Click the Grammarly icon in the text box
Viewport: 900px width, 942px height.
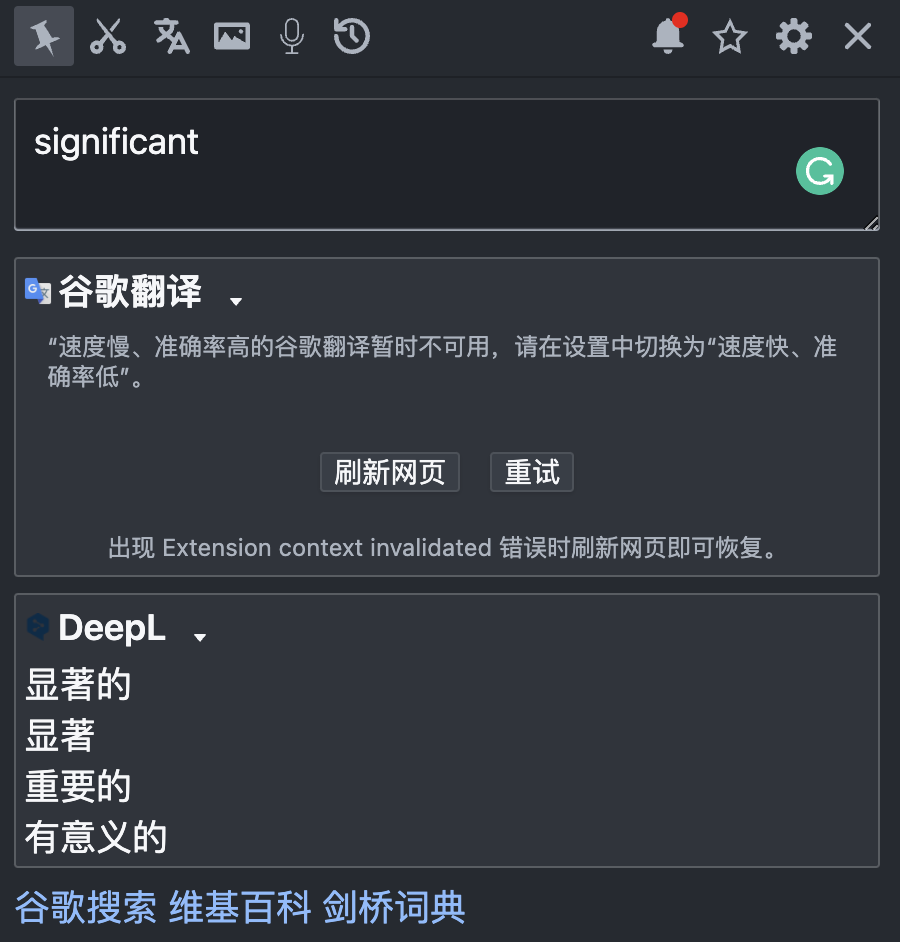click(819, 171)
